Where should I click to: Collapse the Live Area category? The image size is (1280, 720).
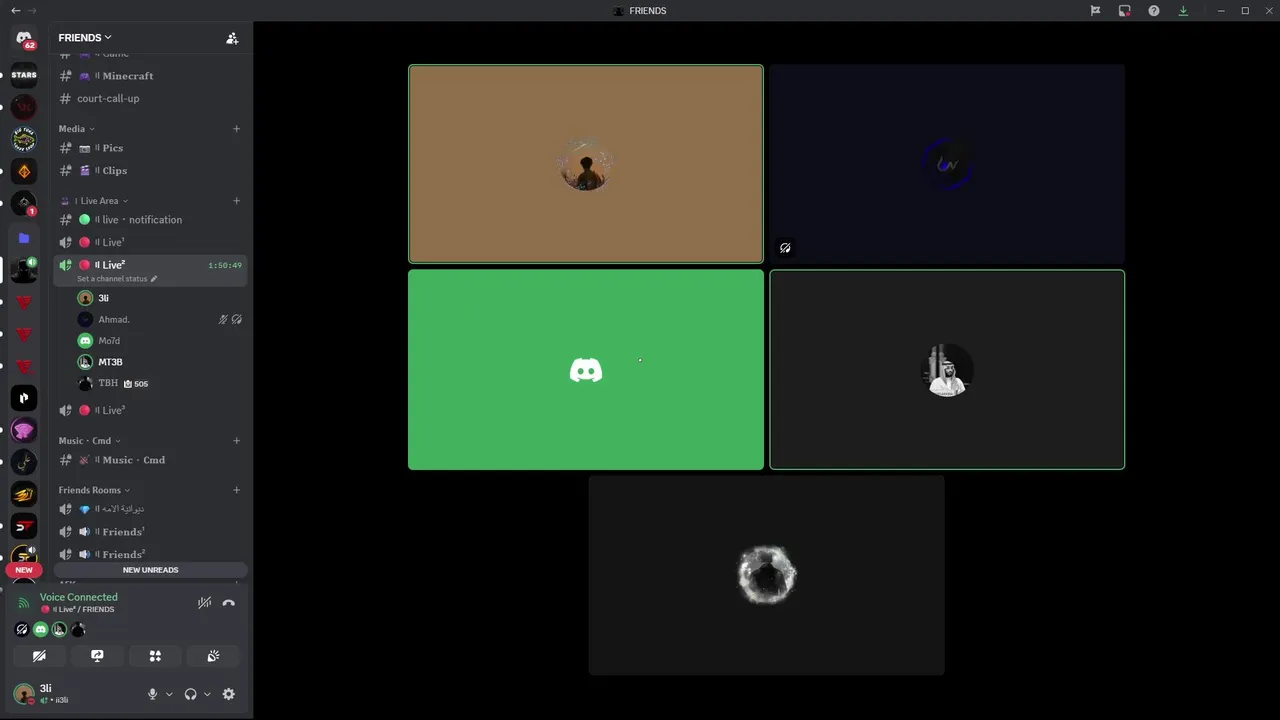[x=95, y=201]
